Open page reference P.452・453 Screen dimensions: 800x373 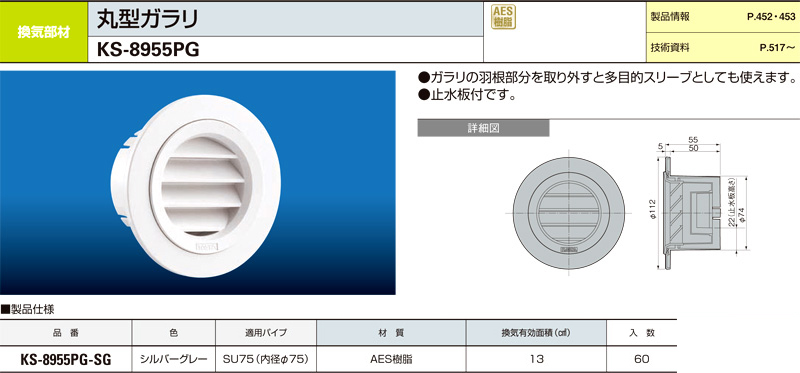pos(771,17)
